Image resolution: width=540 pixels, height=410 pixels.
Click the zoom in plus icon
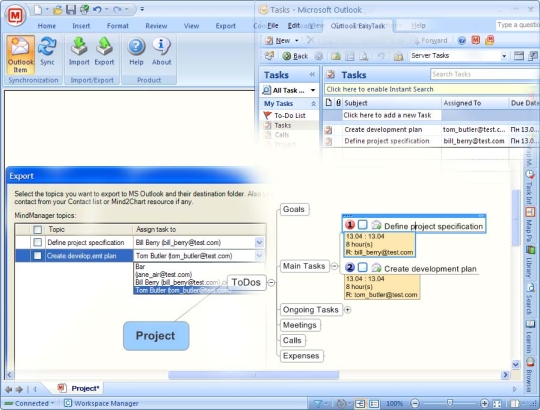coord(484,403)
